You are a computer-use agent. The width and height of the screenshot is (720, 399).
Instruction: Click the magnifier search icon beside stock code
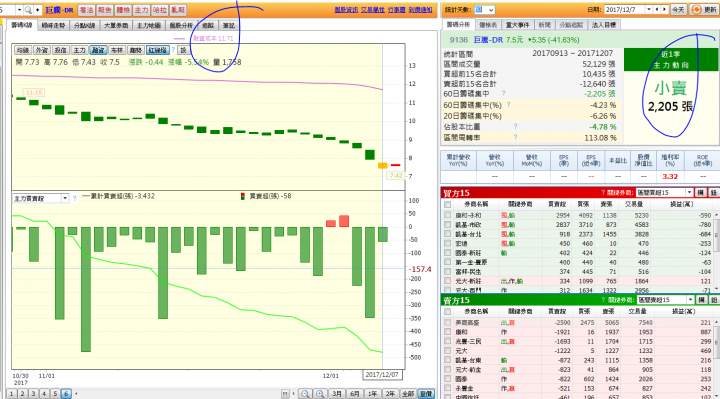point(28,10)
